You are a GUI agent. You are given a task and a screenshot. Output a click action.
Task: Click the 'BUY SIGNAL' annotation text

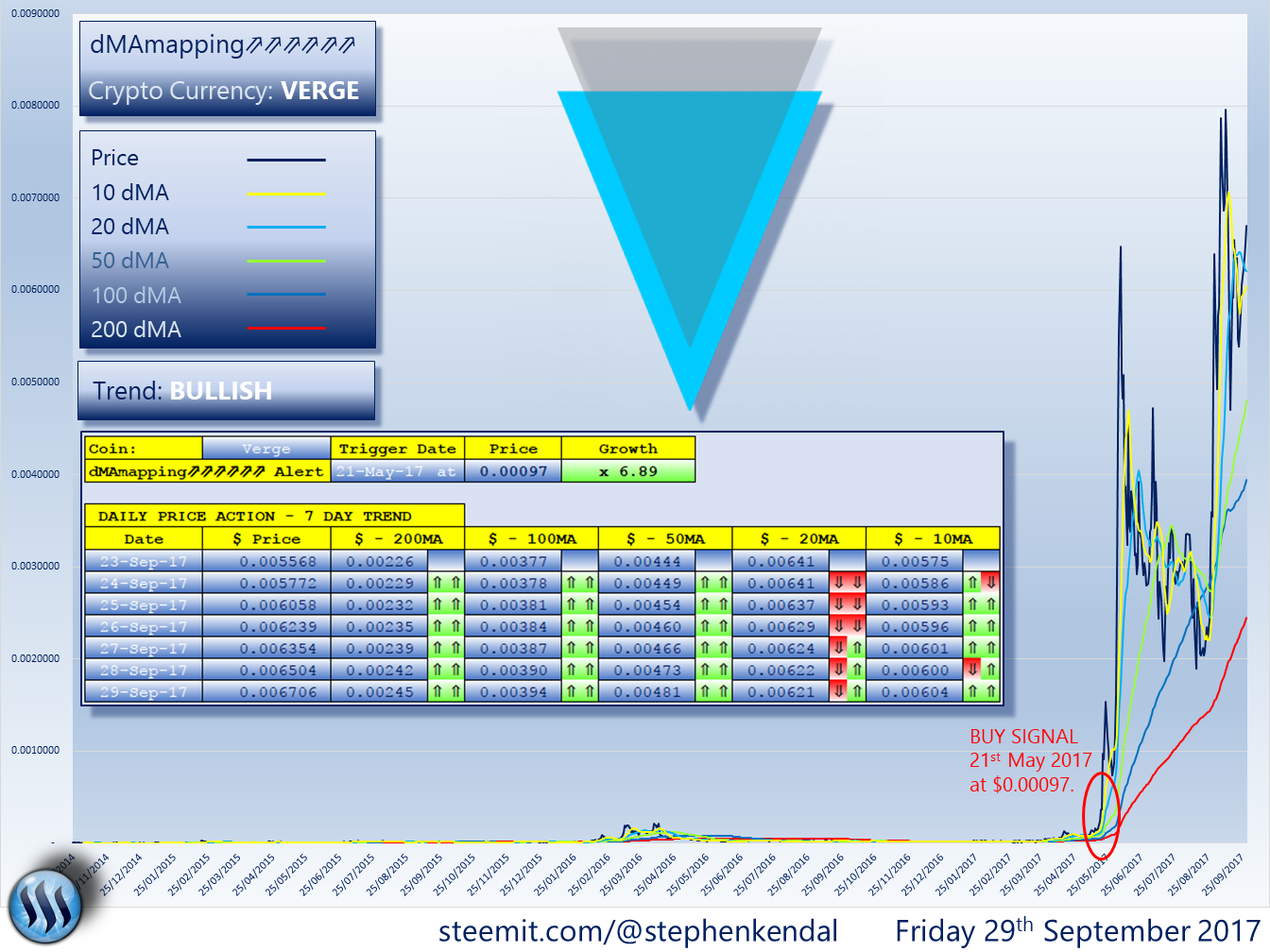[1023, 737]
